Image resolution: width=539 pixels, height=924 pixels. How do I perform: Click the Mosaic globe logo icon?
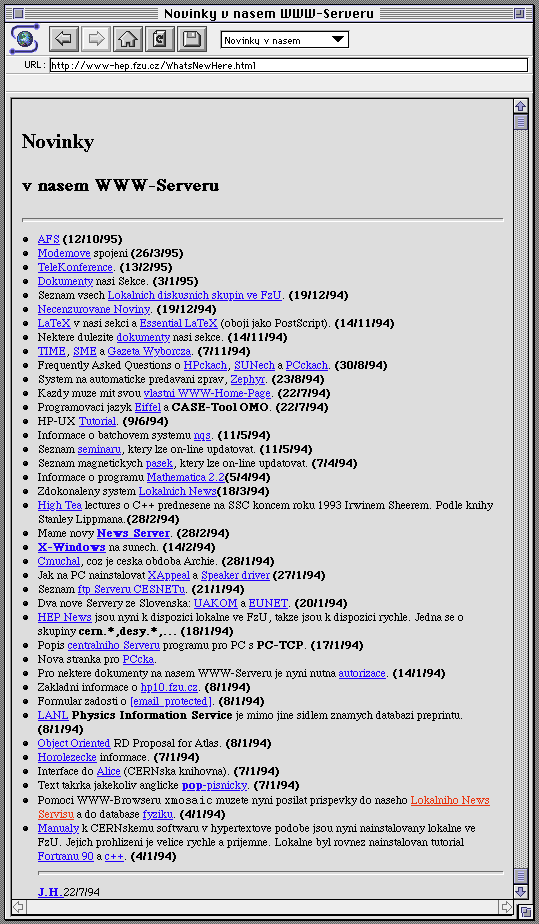pyautogui.click(x=25, y=39)
